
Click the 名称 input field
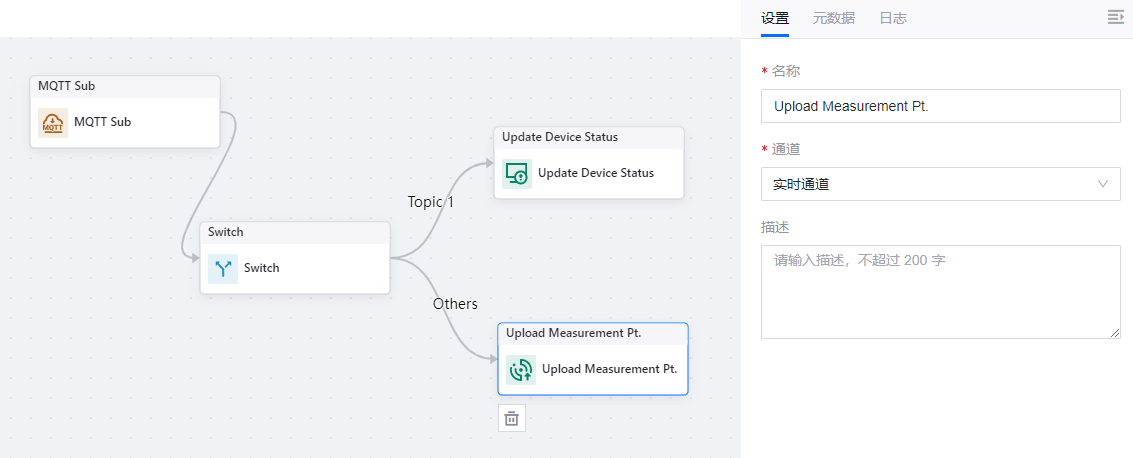[x=940, y=106]
